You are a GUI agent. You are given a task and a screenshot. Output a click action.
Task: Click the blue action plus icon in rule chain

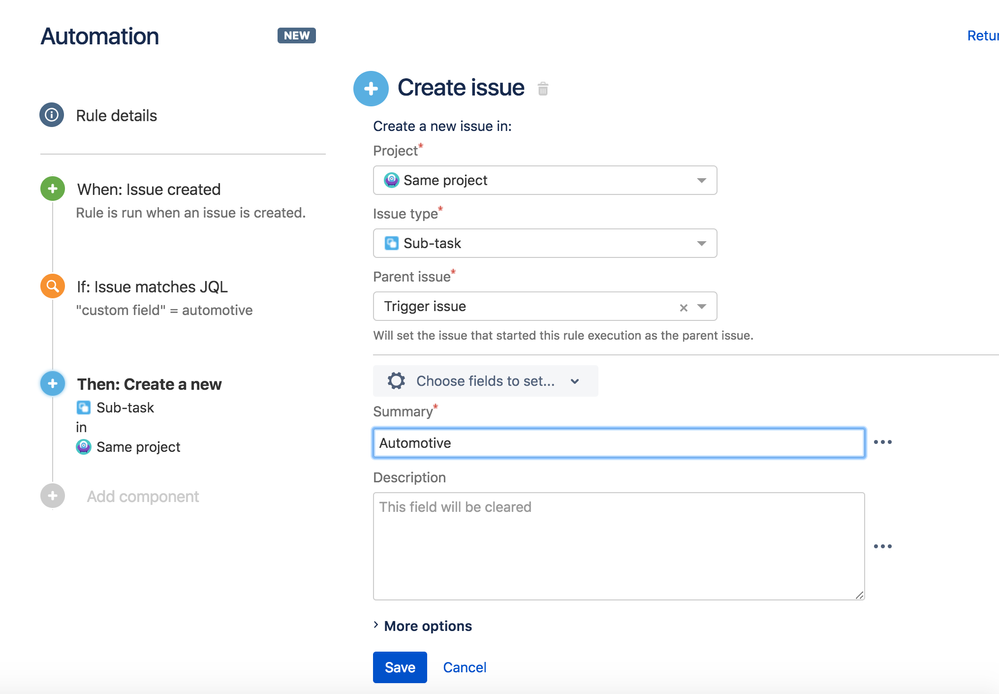52,384
